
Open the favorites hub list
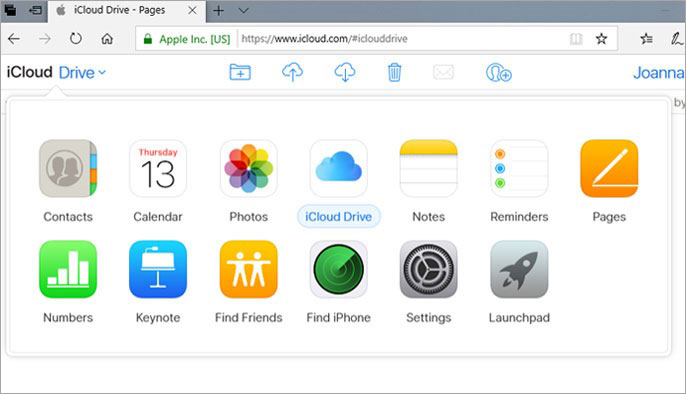[647, 39]
